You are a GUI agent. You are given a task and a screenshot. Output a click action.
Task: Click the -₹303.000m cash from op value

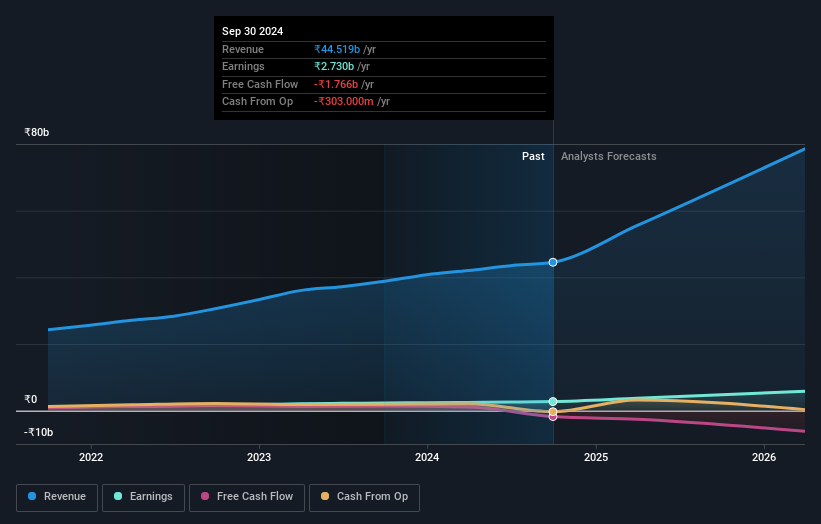(343, 102)
